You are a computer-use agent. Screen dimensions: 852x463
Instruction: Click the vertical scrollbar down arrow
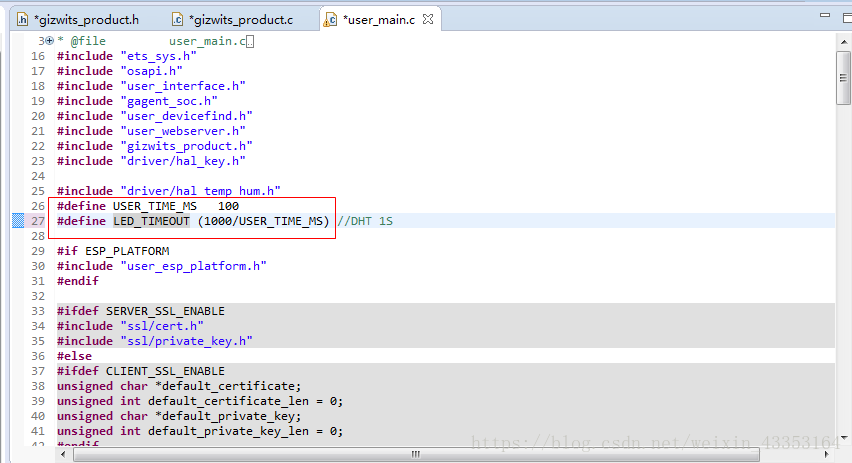(843, 437)
